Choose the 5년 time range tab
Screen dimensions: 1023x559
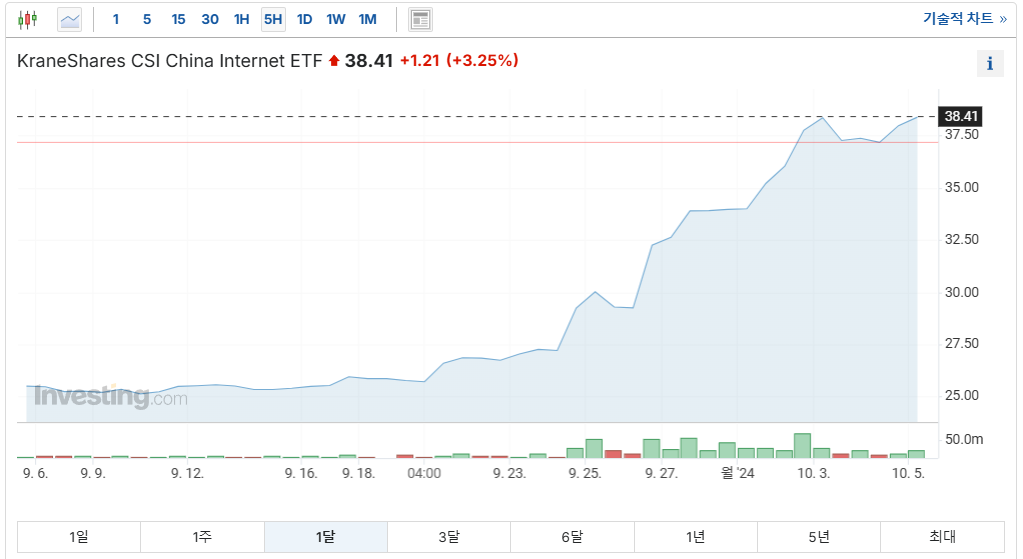819,537
